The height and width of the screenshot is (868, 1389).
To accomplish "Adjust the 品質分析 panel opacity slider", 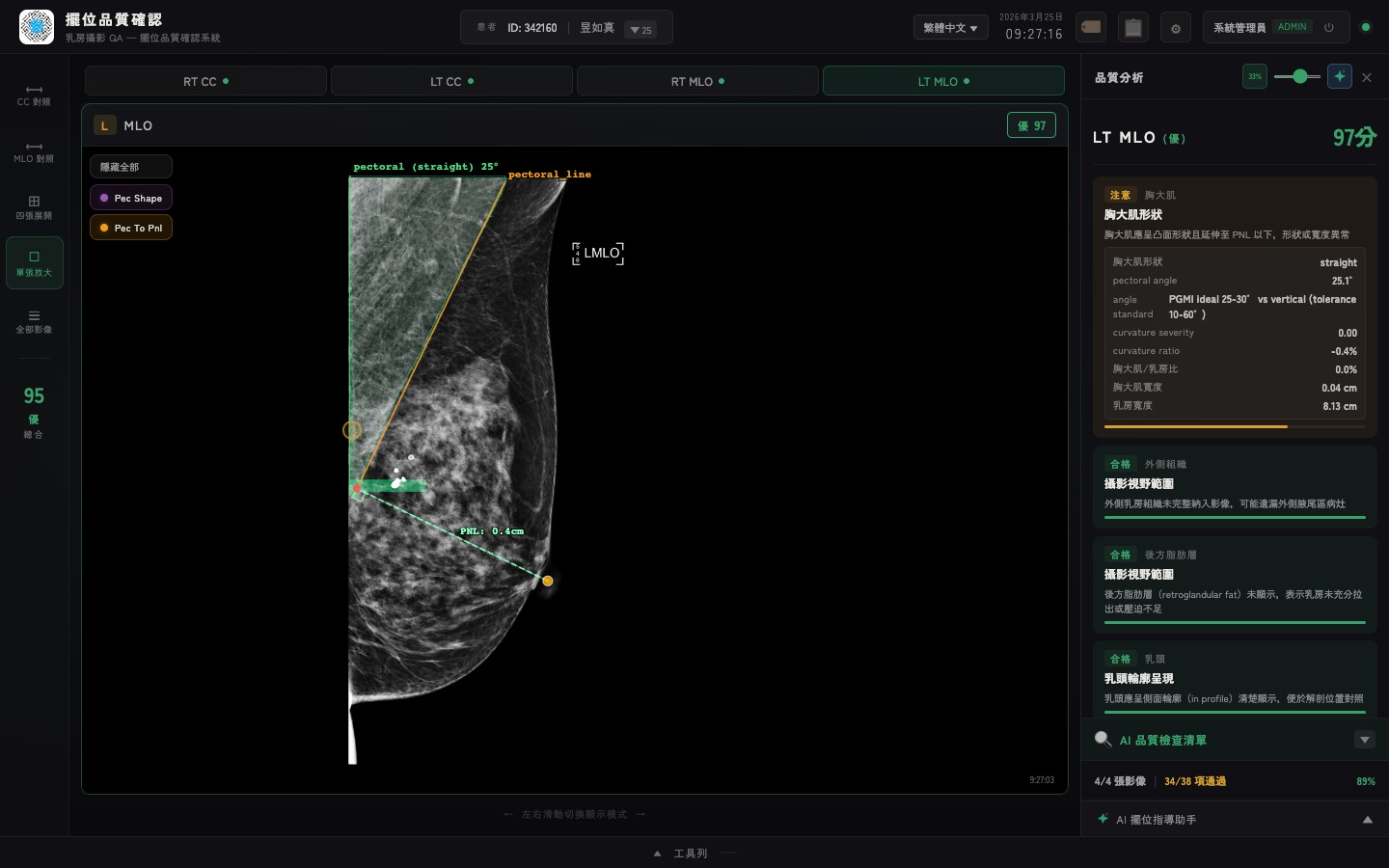I will 1298,76.
